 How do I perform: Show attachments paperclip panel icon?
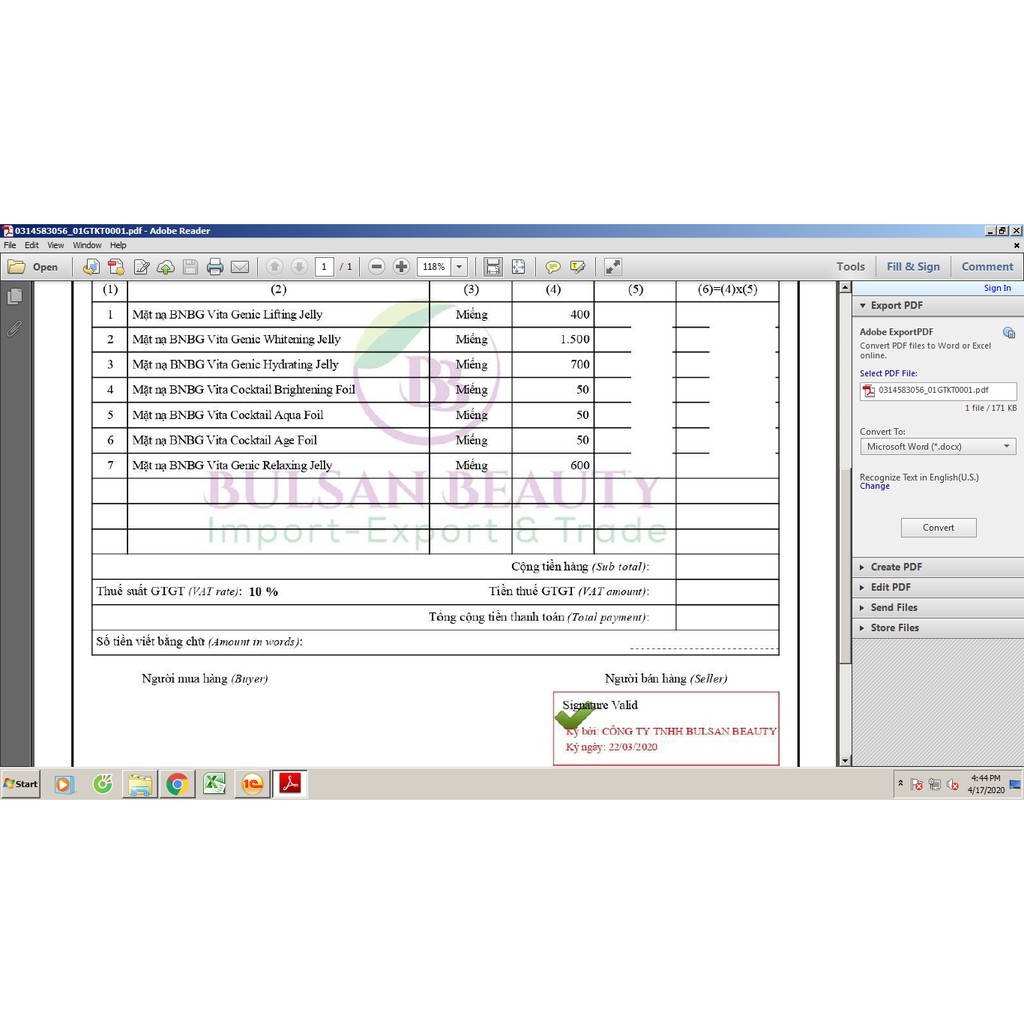14,328
